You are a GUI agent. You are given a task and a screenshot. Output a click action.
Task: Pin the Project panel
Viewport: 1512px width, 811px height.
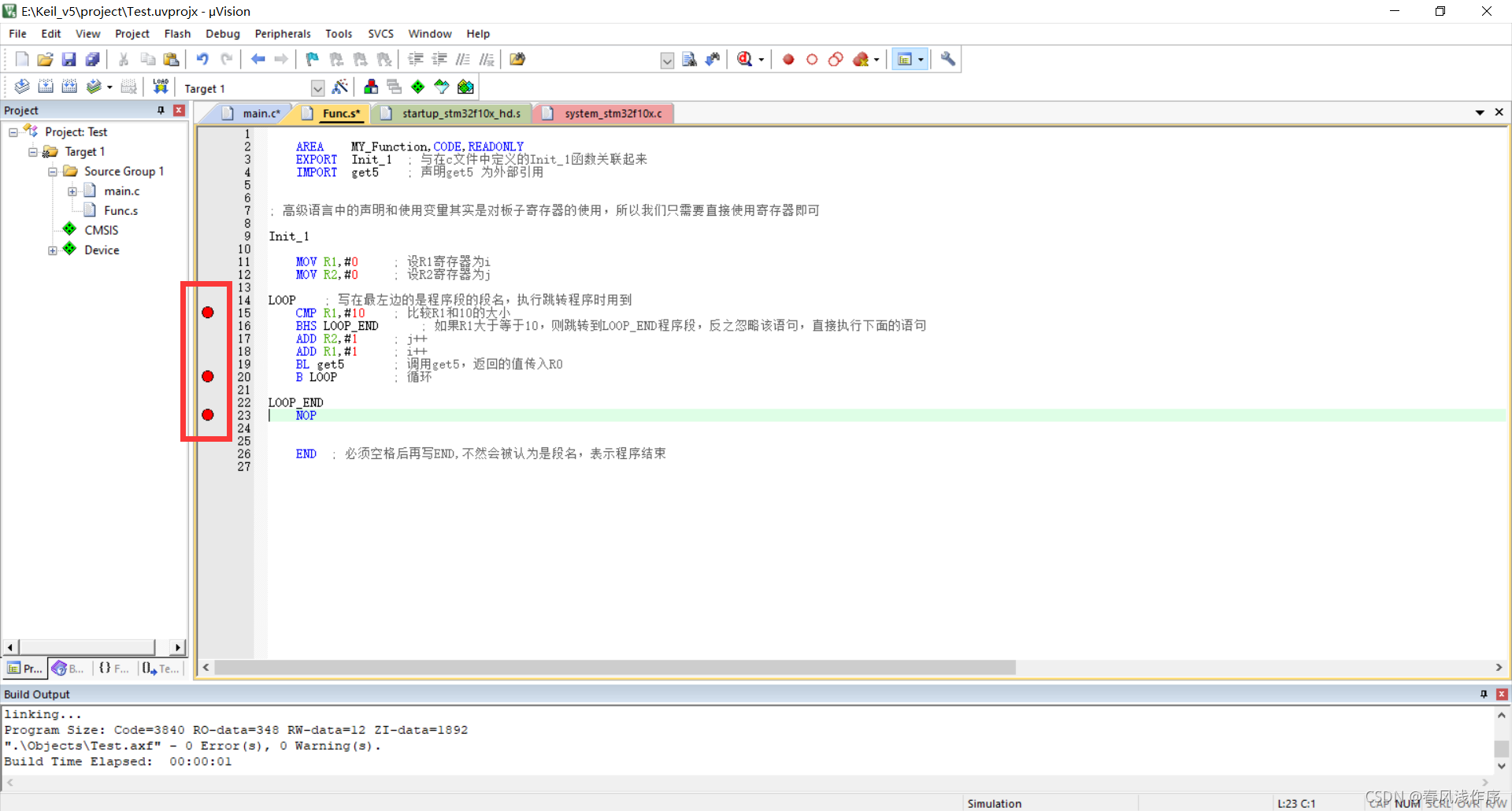(x=161, y=110)
